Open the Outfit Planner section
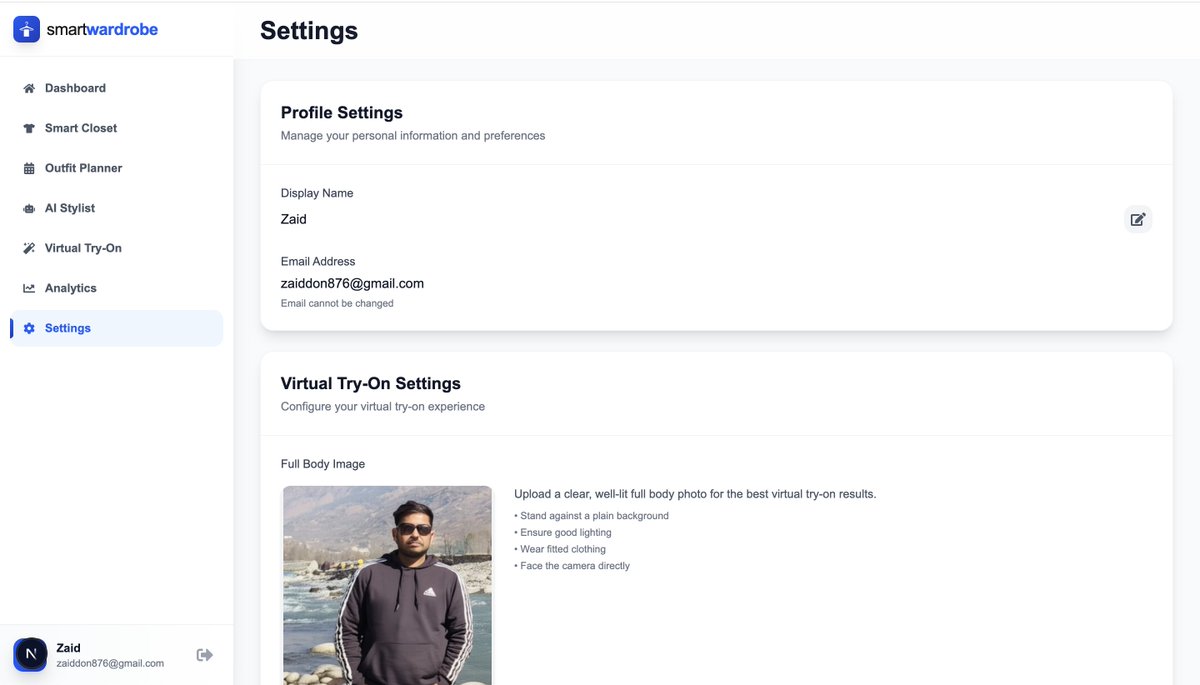This screenshot has width=1200, height=685. [x=83, y=168]
